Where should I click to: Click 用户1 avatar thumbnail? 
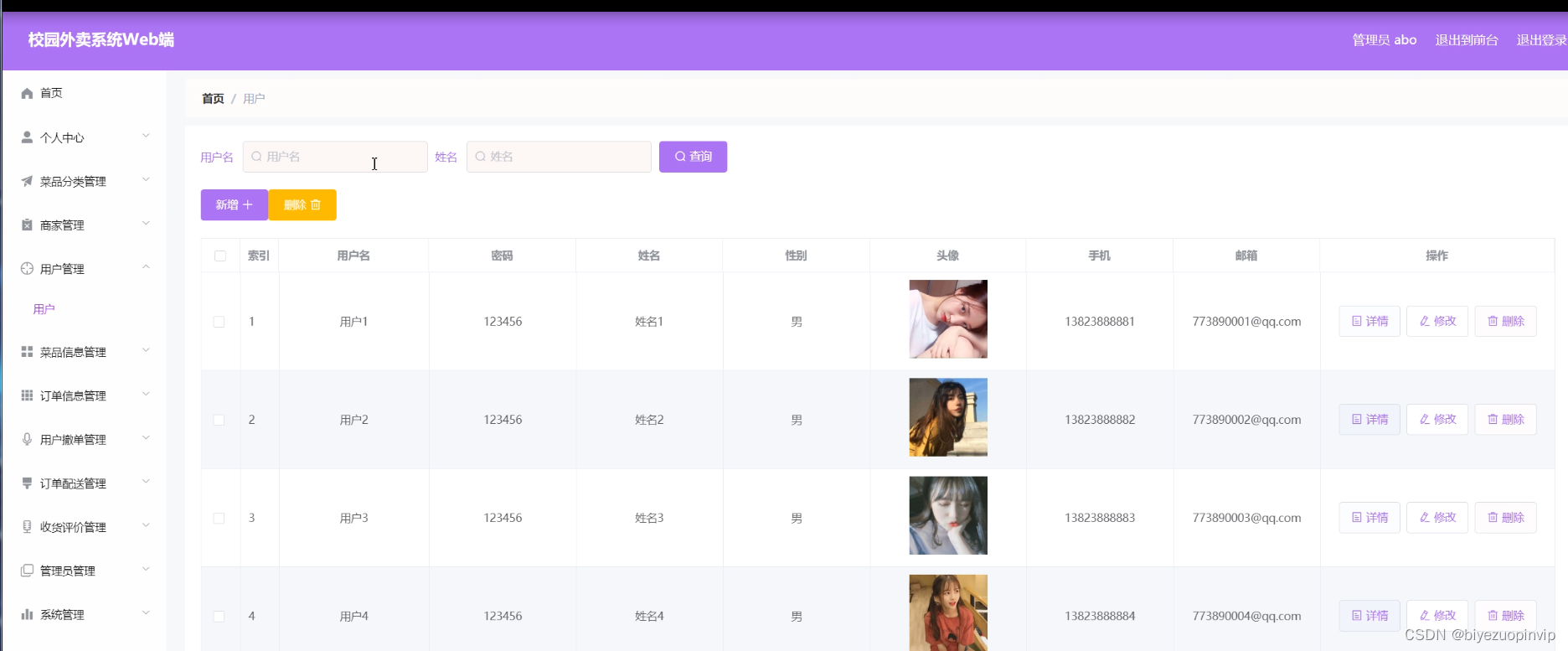(948, 319)
